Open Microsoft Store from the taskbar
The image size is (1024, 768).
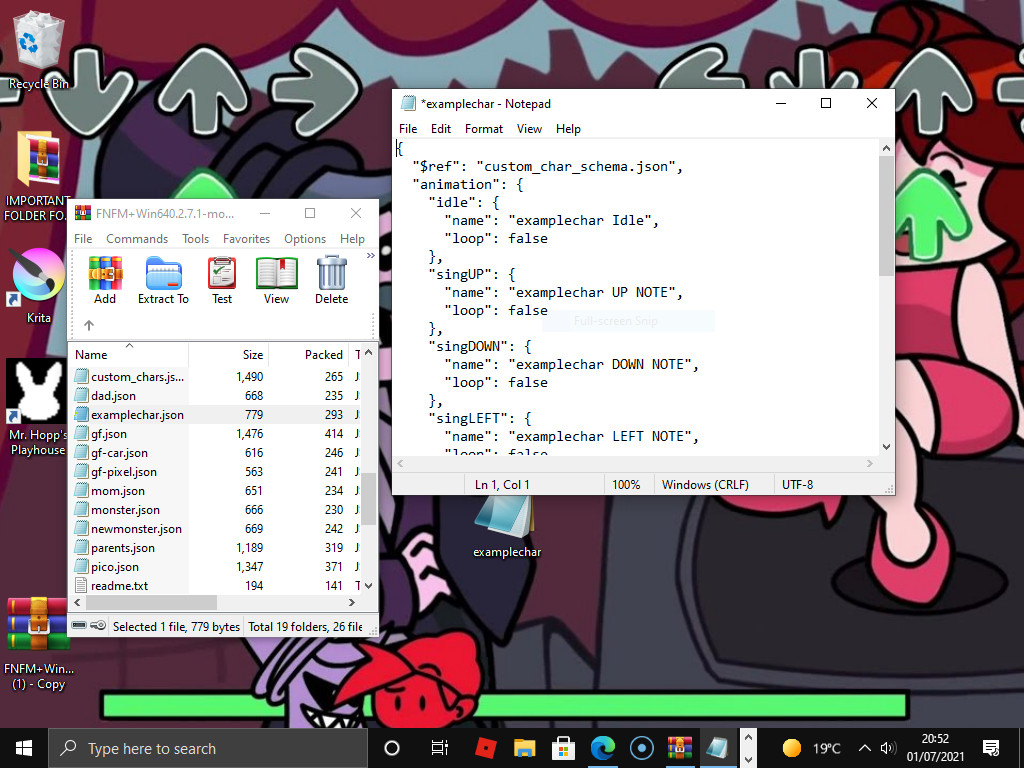coord(563,747)
